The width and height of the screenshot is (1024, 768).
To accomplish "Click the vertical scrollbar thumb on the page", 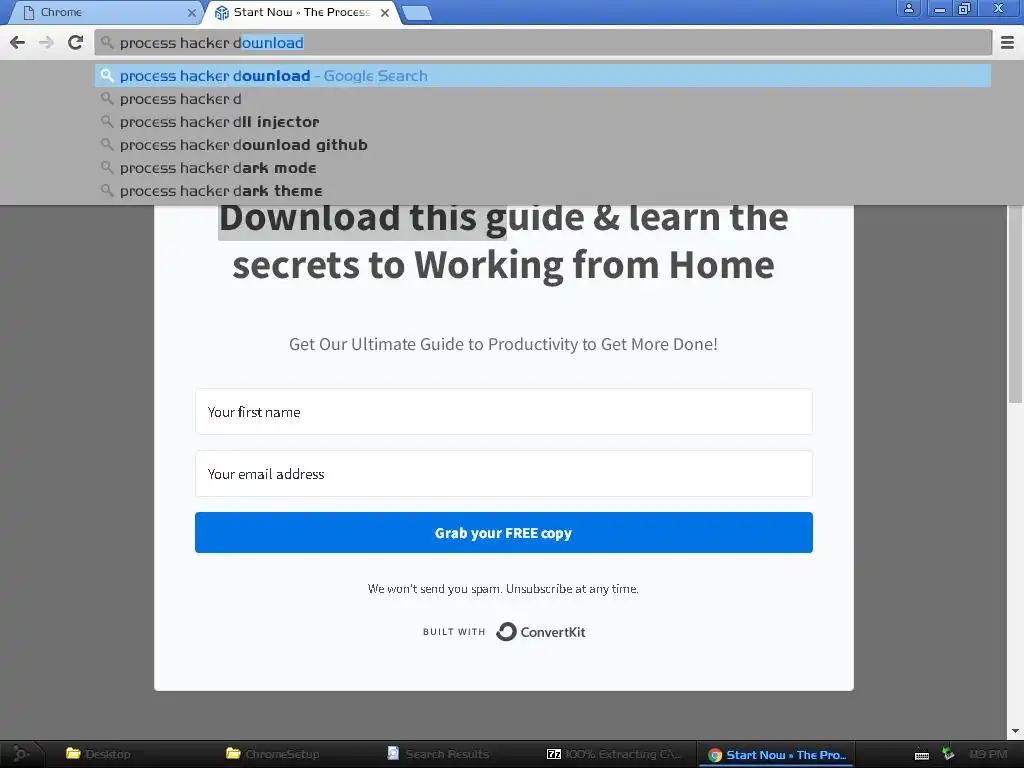I will point(1016,304).
